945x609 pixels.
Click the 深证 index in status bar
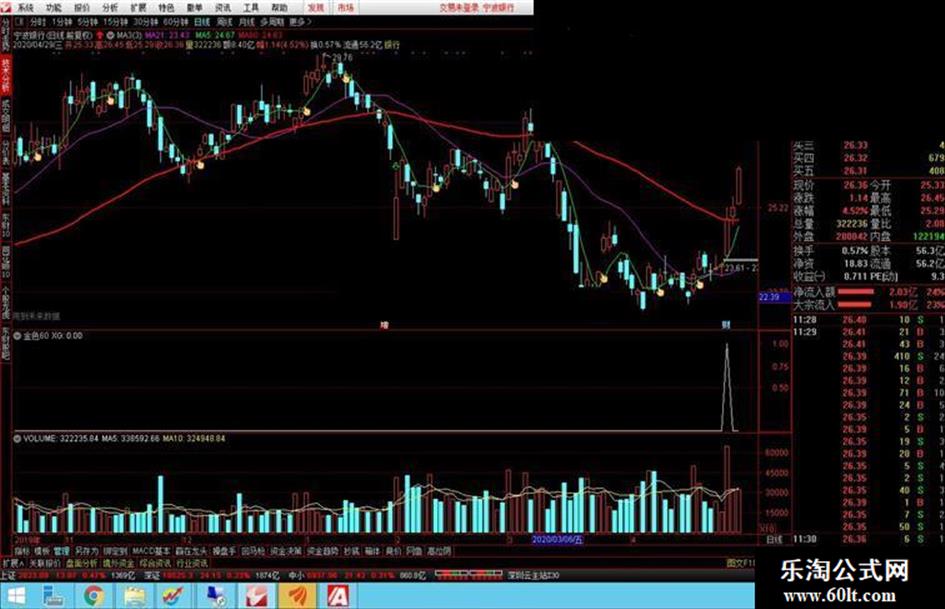pos(152,576)
